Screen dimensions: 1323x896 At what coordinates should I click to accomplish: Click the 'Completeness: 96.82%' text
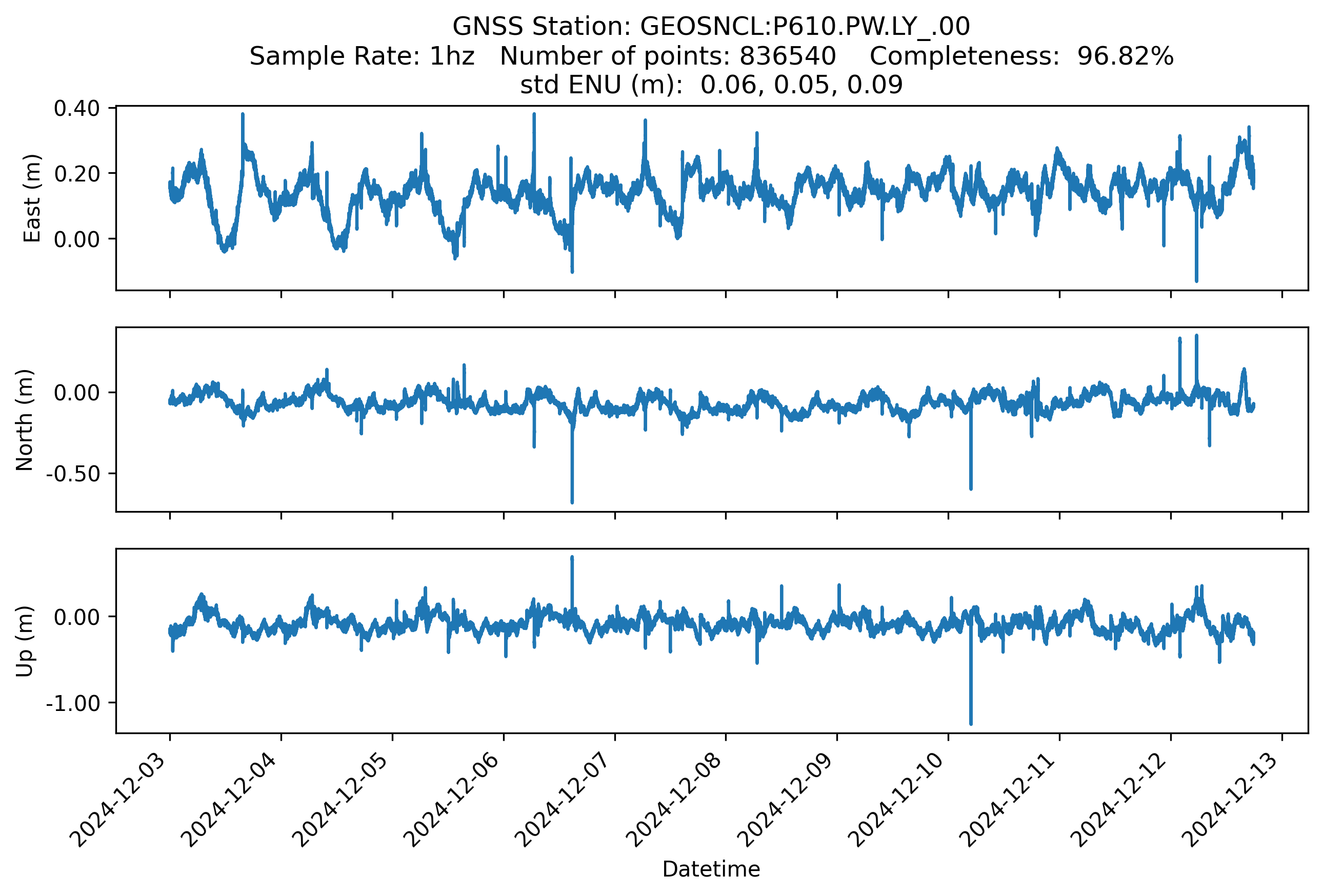click(x=1022, y=56)
